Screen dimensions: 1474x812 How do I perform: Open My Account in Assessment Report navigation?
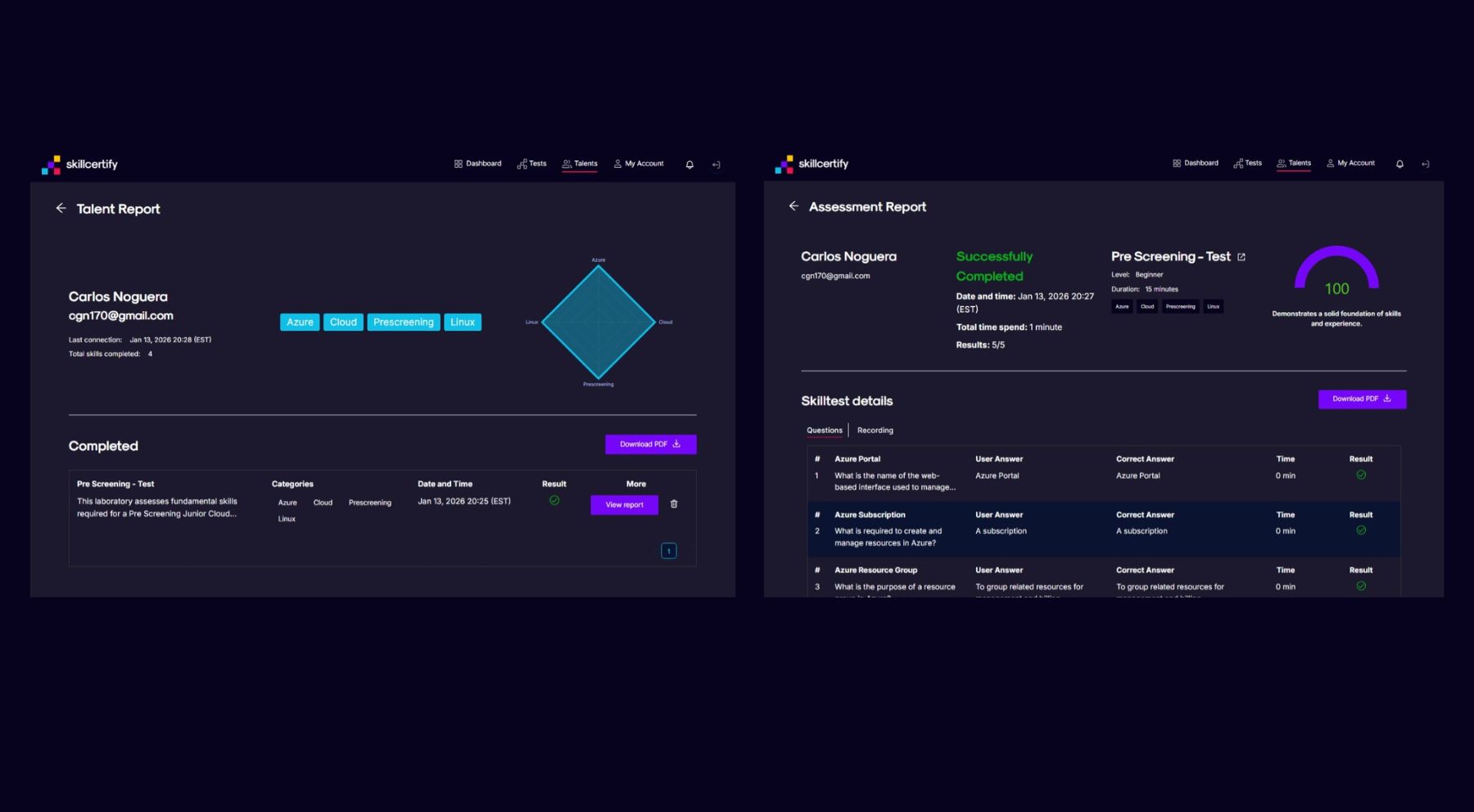point(1350,163)
